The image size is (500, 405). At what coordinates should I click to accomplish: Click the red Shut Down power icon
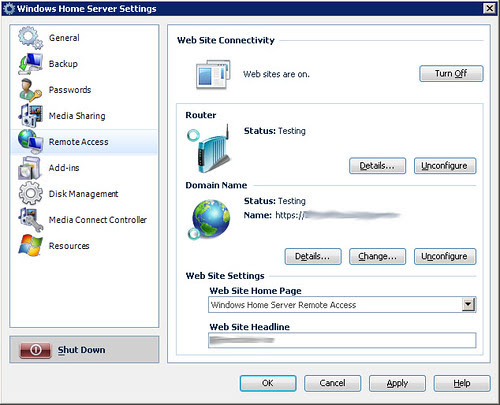[35, 350]
